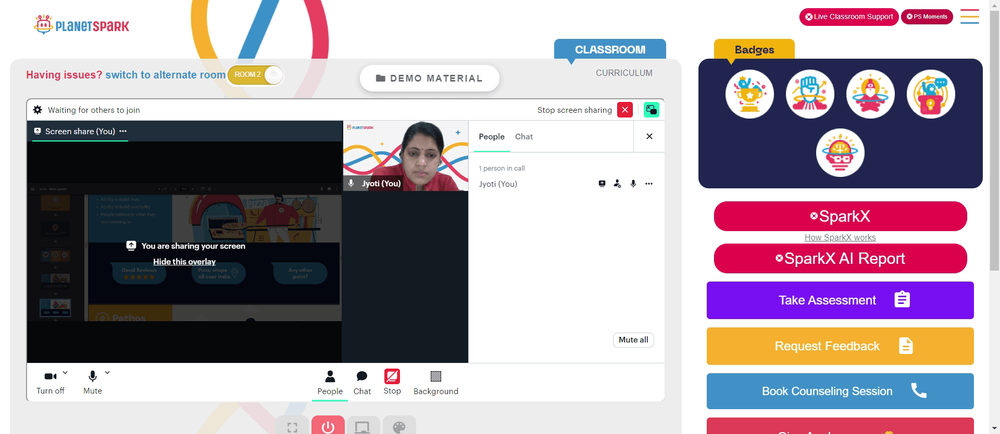1000x434 pixels.
Task: Open the Screen share (You) three-dot menu
Action: pyautogui.click(x=123, y=131)
